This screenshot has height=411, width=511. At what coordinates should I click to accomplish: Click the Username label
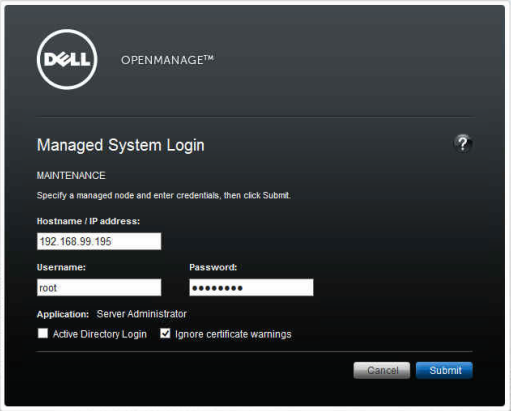[x=61, y=267]
